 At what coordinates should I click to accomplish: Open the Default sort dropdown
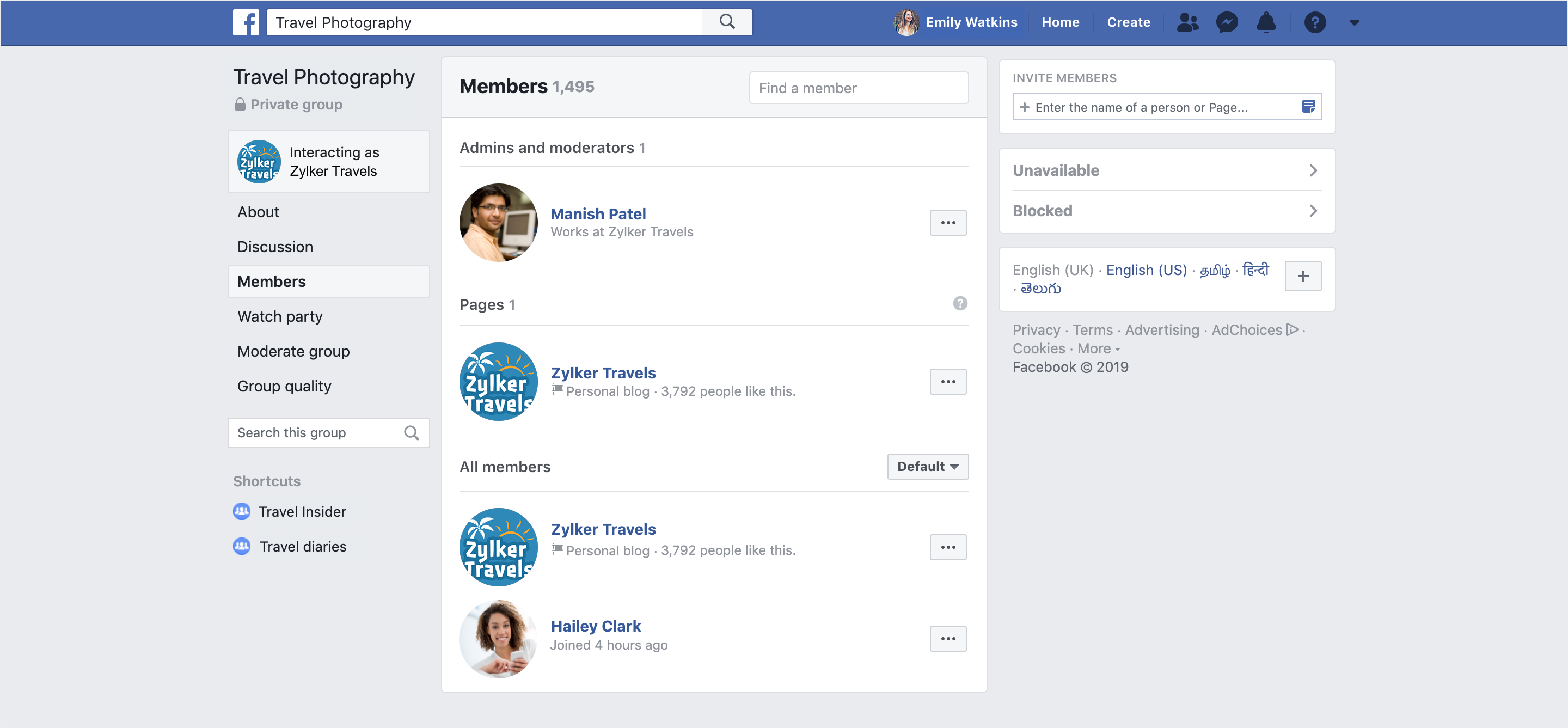pyautogui.click(x=927, y=466)
